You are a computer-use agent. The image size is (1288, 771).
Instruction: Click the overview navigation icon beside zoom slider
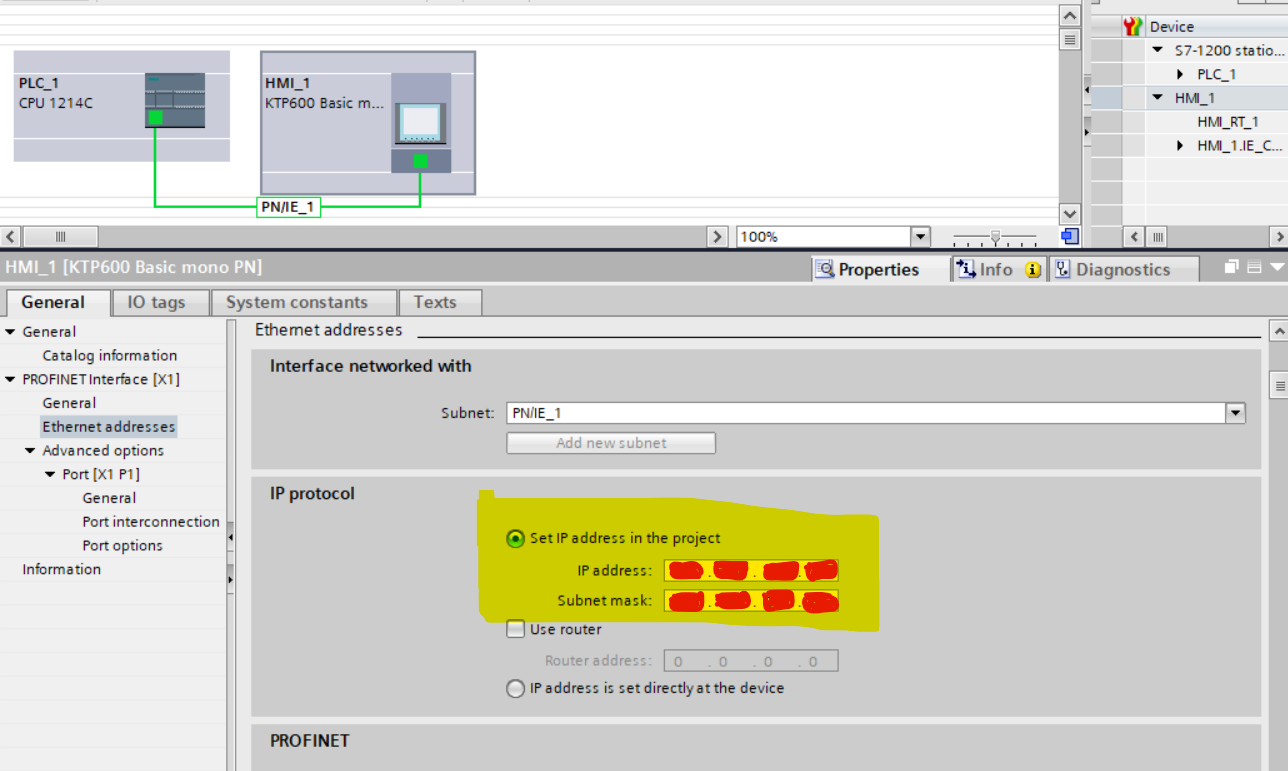(1070, 237)
